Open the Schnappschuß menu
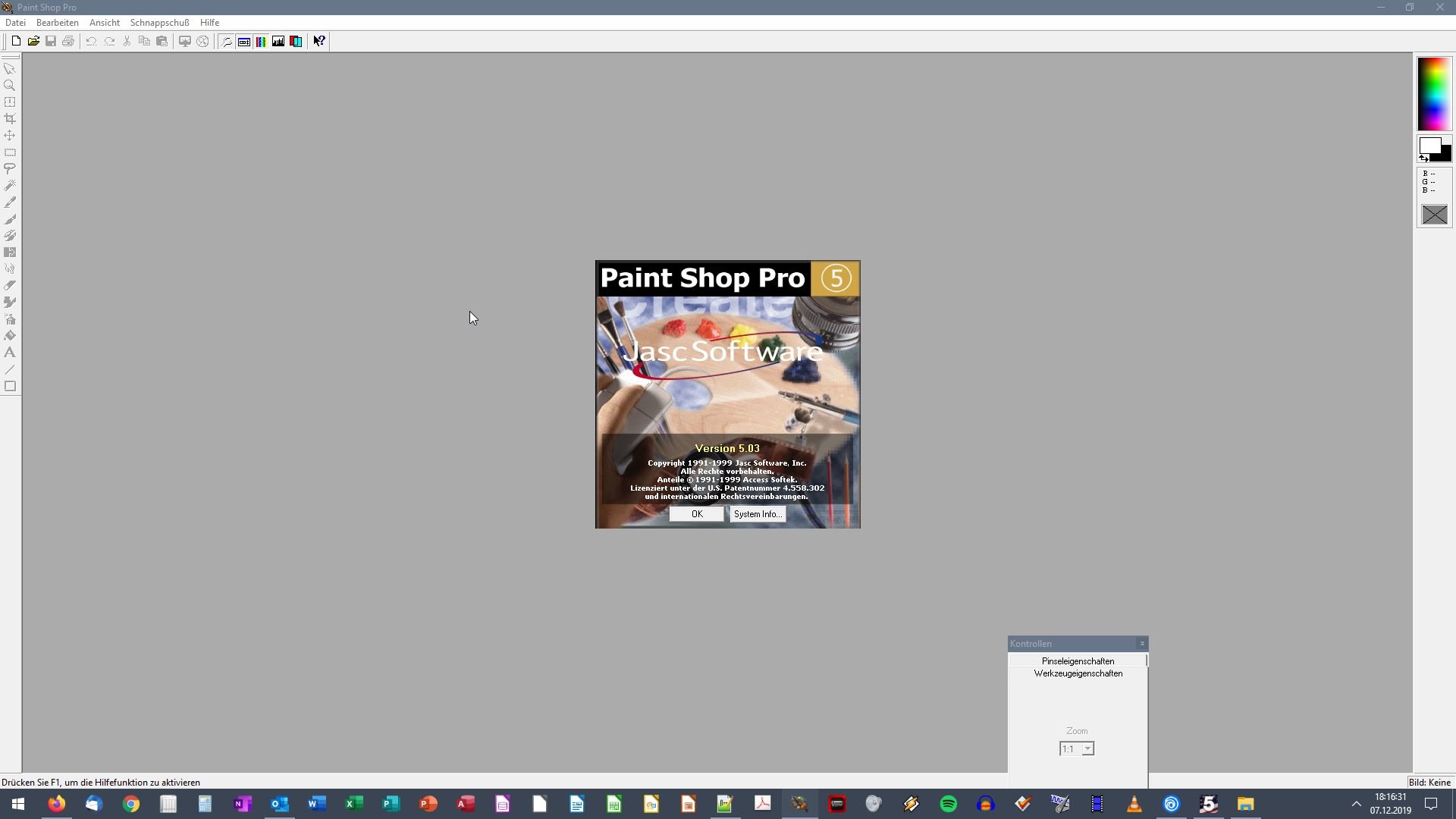1456x819 pixels. [159, 23]
